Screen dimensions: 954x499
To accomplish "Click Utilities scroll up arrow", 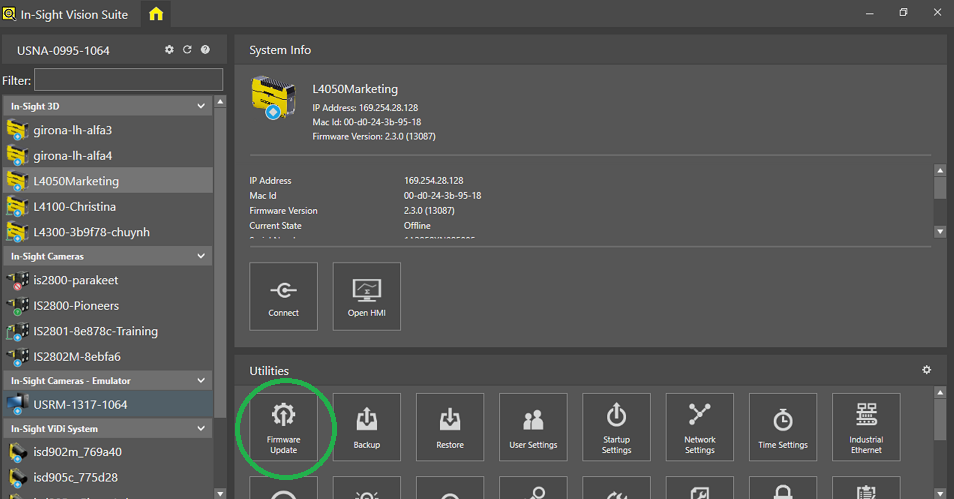I will [x=940, y=393].
